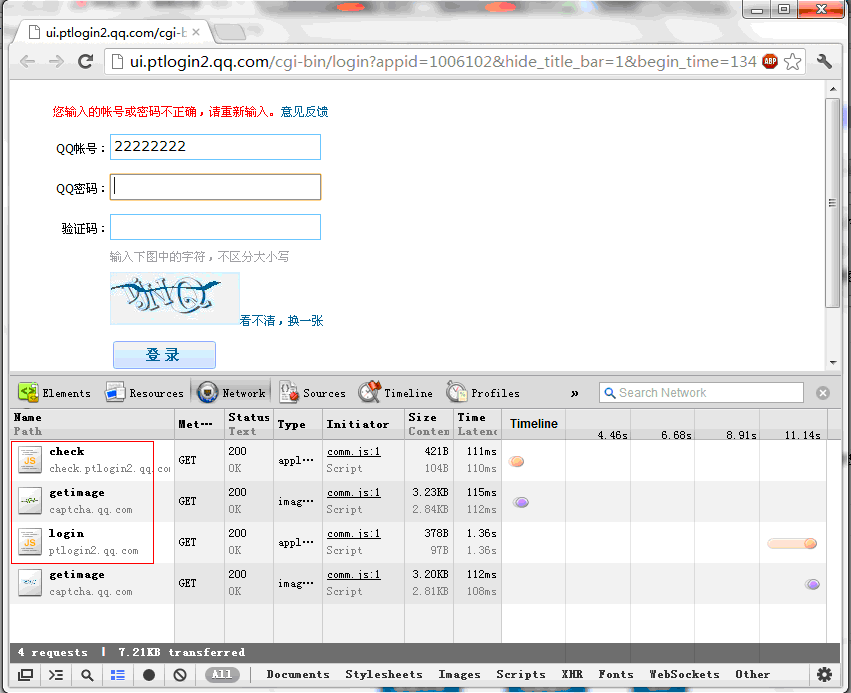
Task: Switch to the Resources panel
Action: [x=145, y=393]
